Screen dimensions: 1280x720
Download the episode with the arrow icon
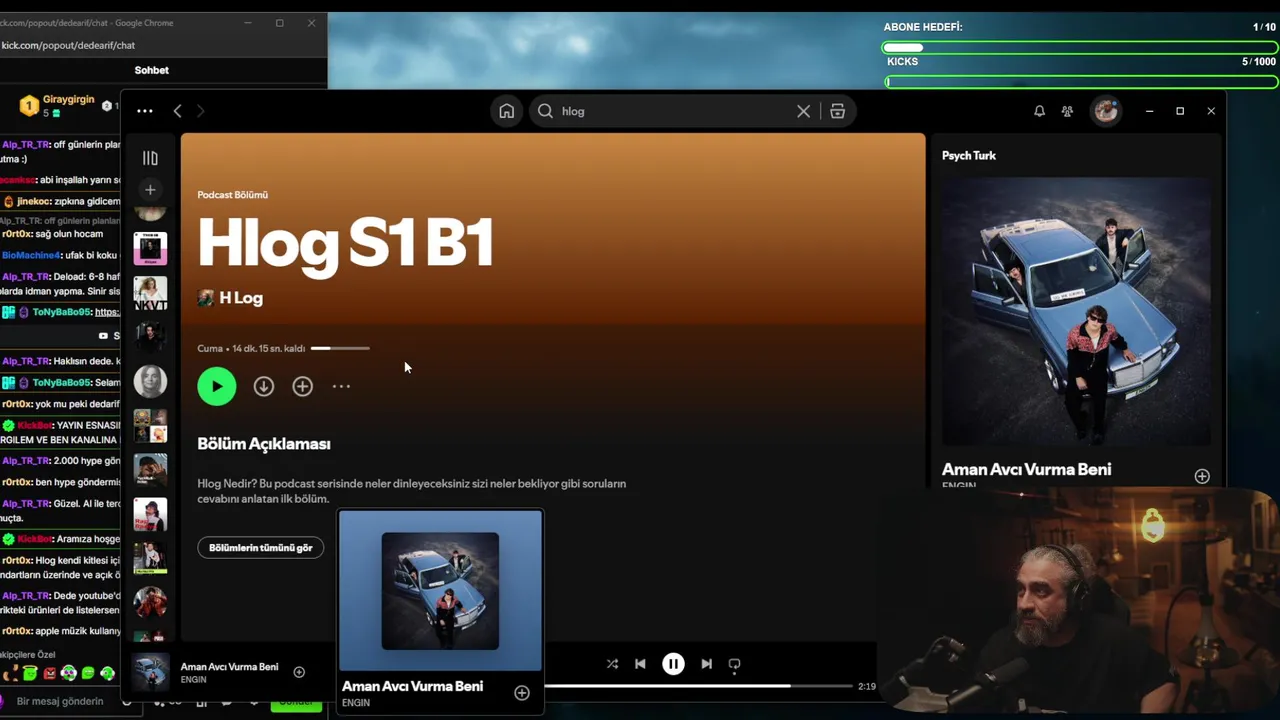(264, 386)
